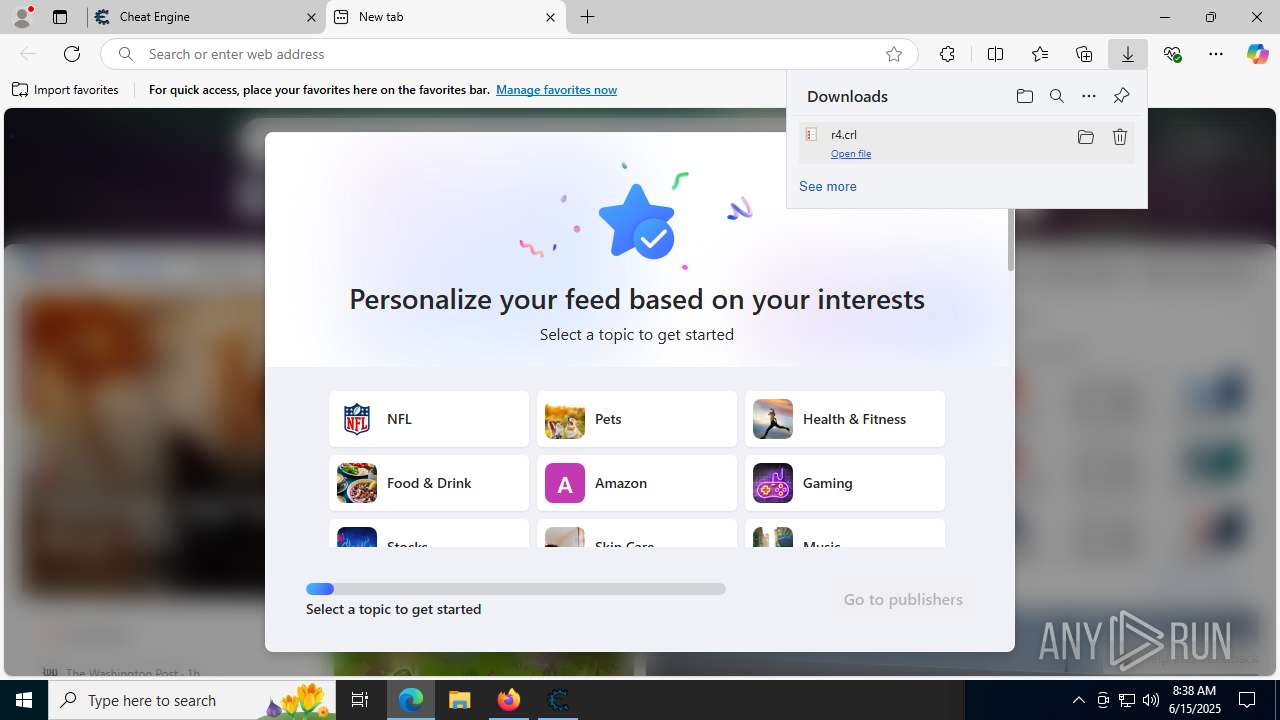
Task: Close the New tab tab
Action: click(x=550, y=17)
